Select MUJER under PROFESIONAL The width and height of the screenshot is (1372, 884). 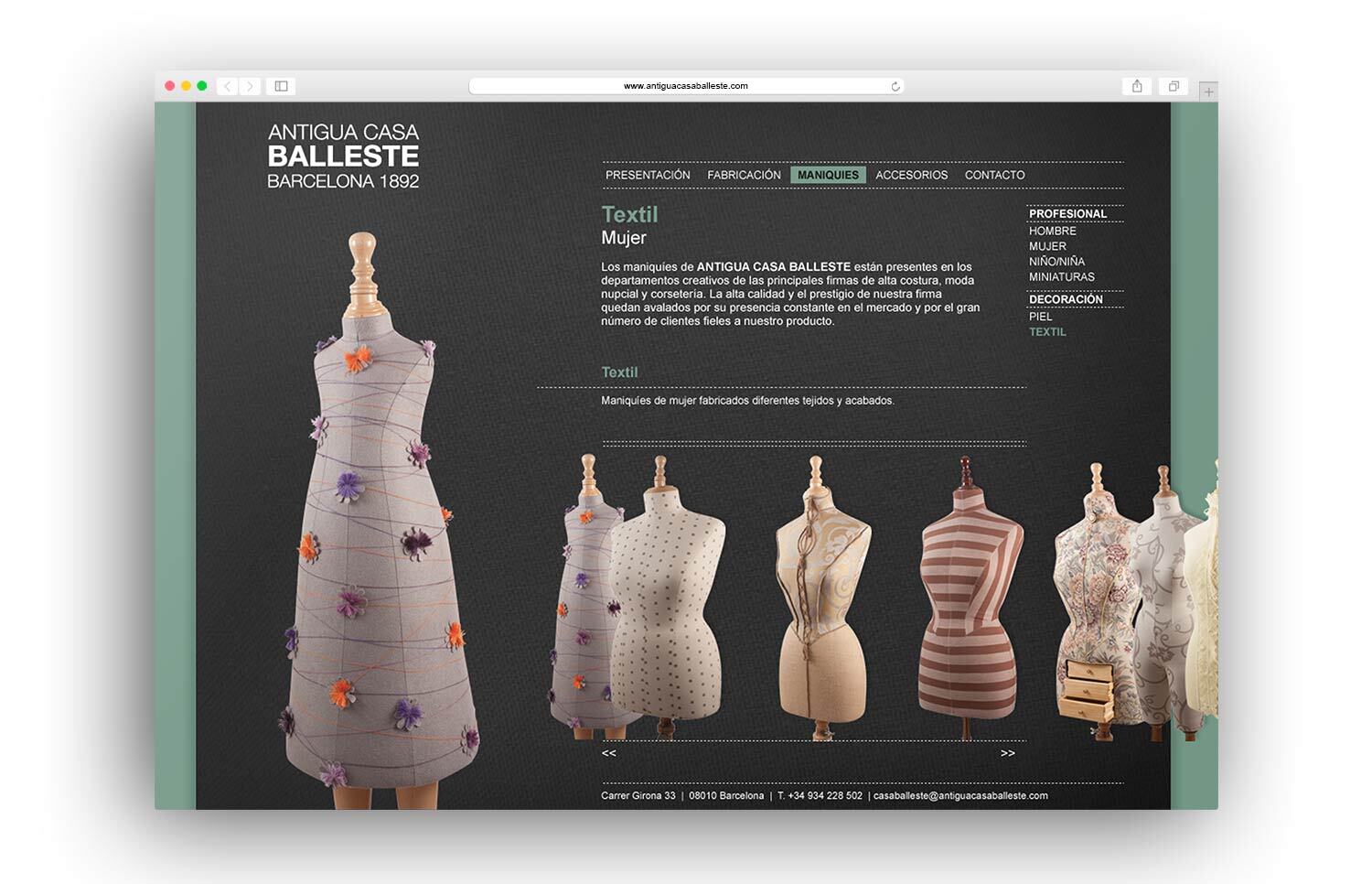click(1048, 245)
